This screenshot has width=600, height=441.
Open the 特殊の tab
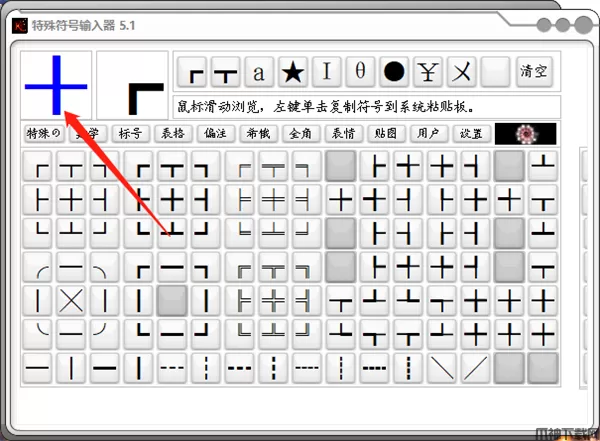point(44,134)
